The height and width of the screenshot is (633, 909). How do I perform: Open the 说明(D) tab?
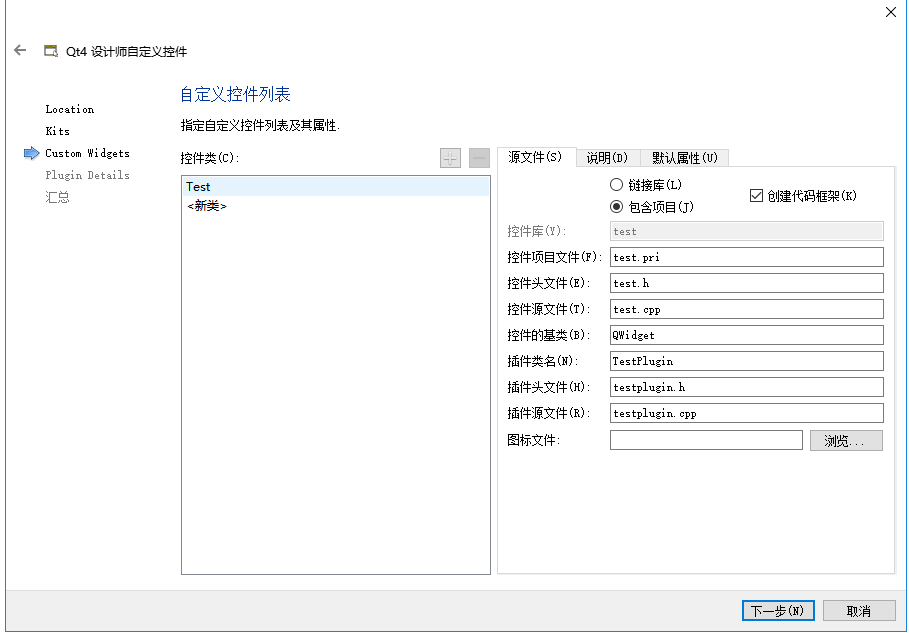pos(608,158)
